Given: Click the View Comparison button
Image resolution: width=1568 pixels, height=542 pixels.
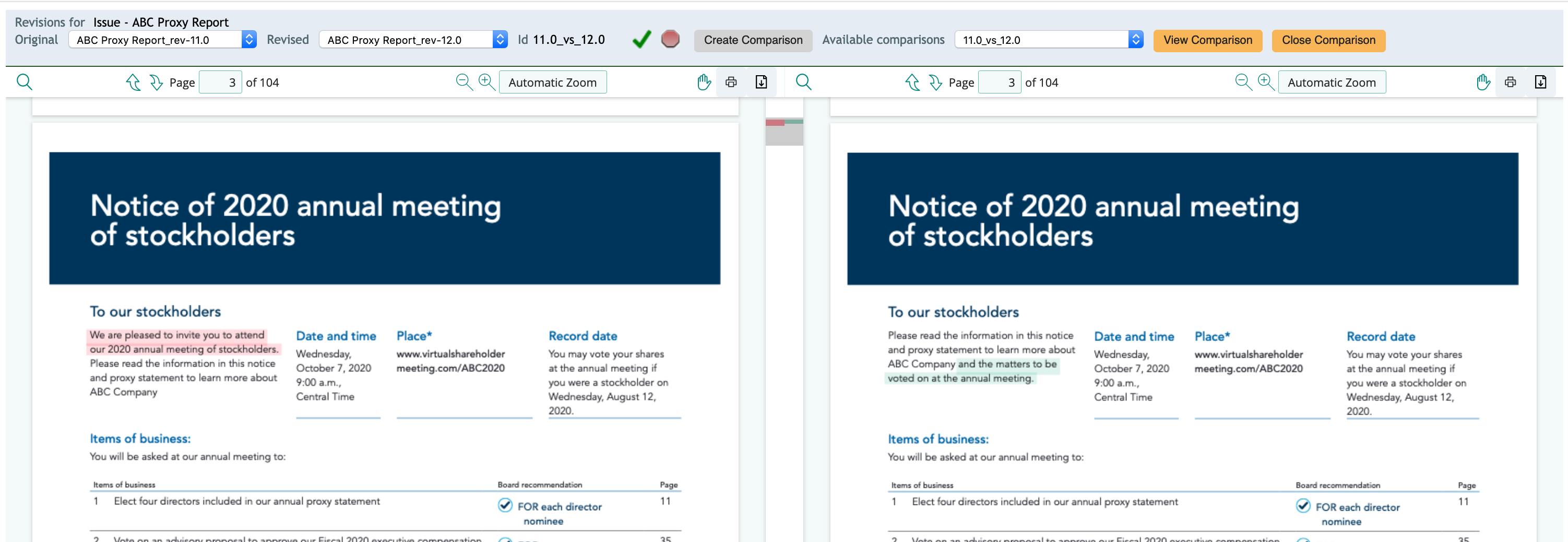Looking at the screenshot, I should pos(1207,40).
